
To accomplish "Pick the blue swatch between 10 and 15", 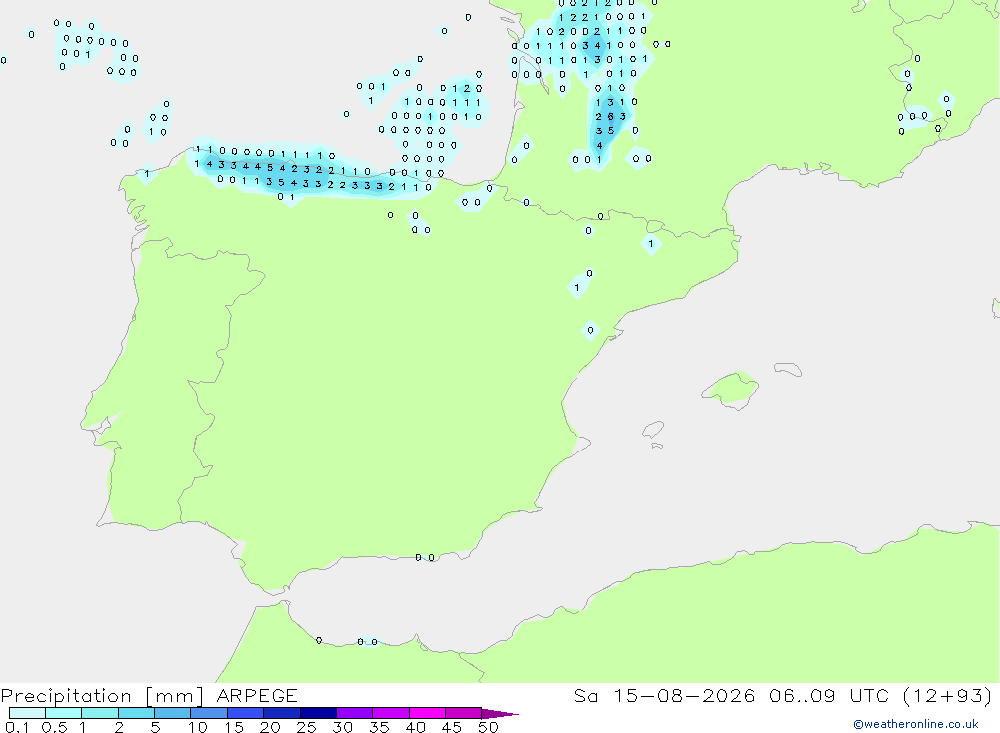I will tap(209, 713).
